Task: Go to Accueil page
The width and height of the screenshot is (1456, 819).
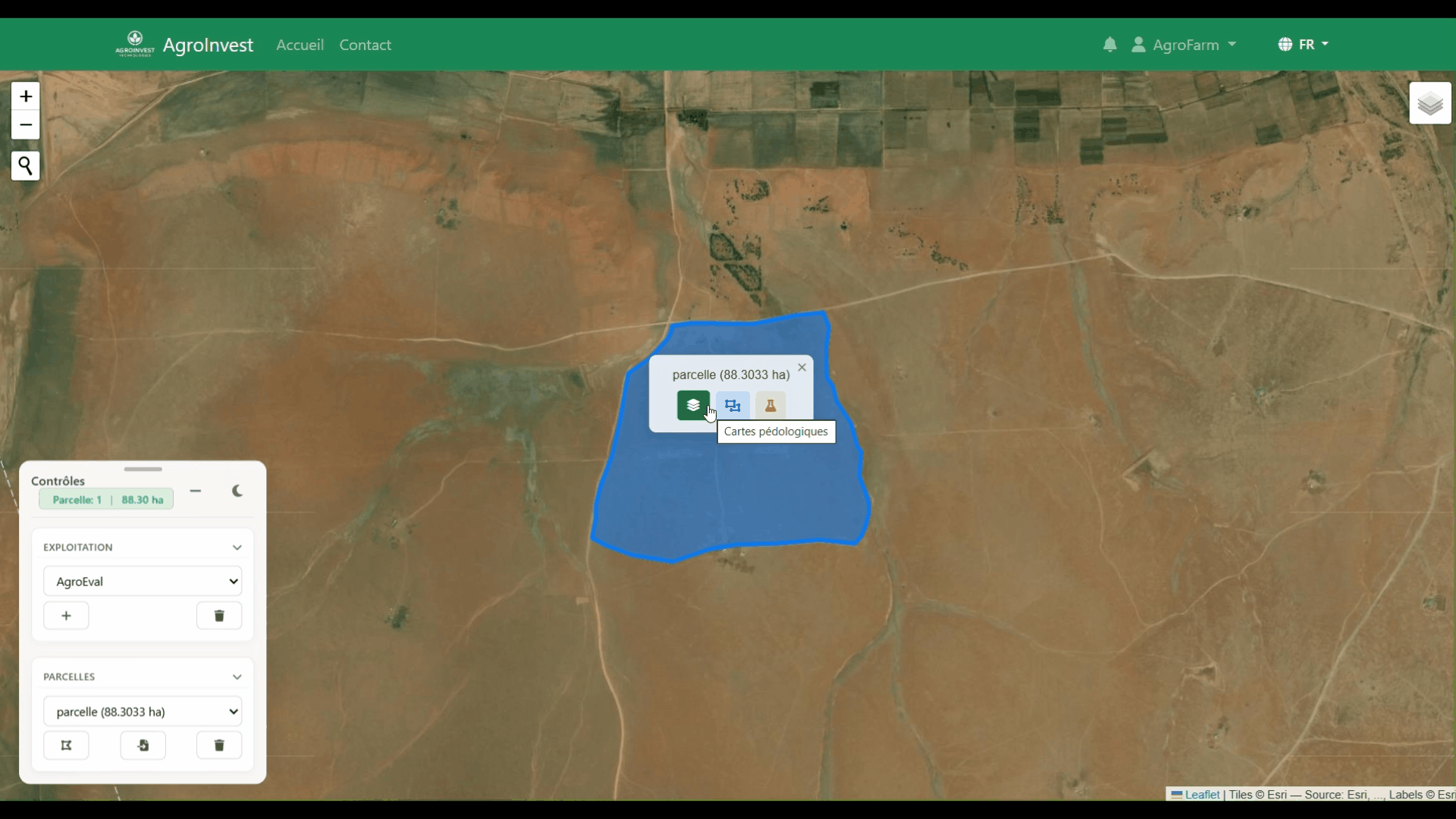Action: pos(300,45)
